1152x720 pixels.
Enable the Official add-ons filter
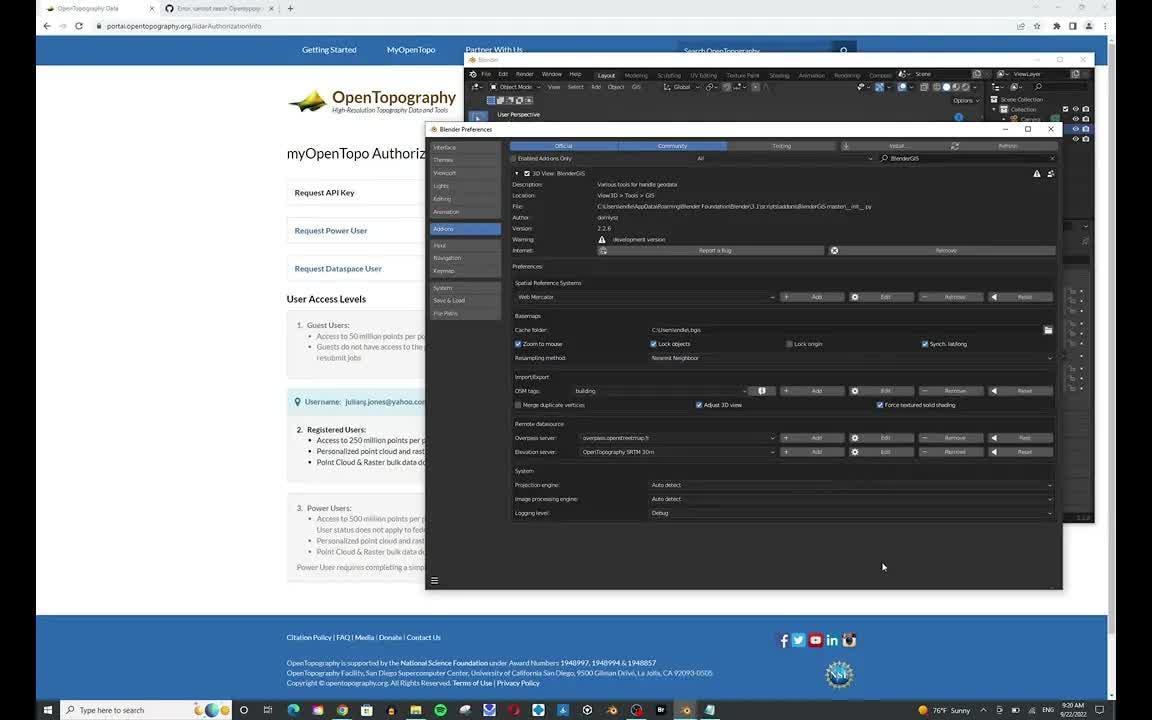coord(564,146)
